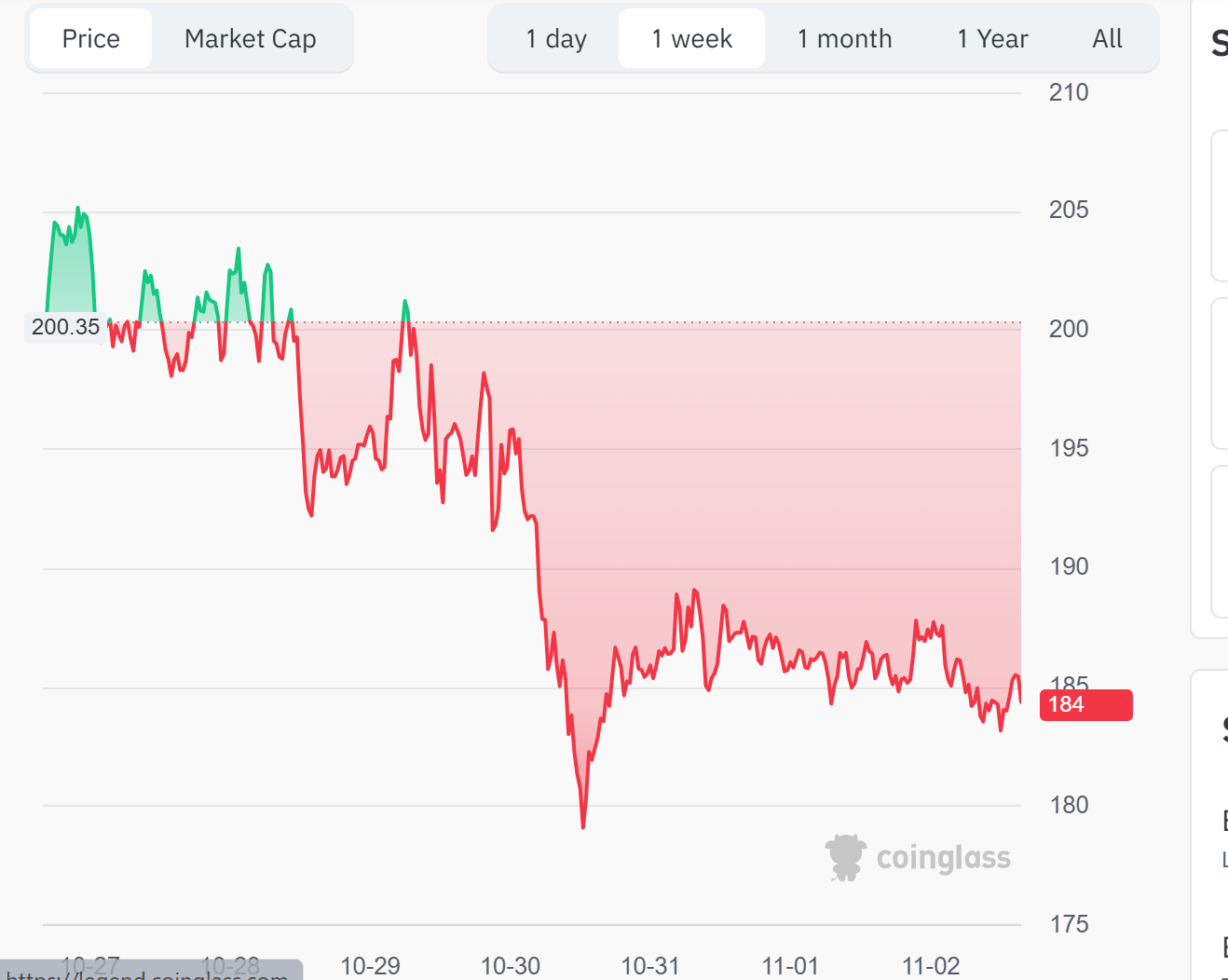This screenshot has width=1228, height=980.
Task: Switch to the Market Cap tab
Action: pos(250,39)
